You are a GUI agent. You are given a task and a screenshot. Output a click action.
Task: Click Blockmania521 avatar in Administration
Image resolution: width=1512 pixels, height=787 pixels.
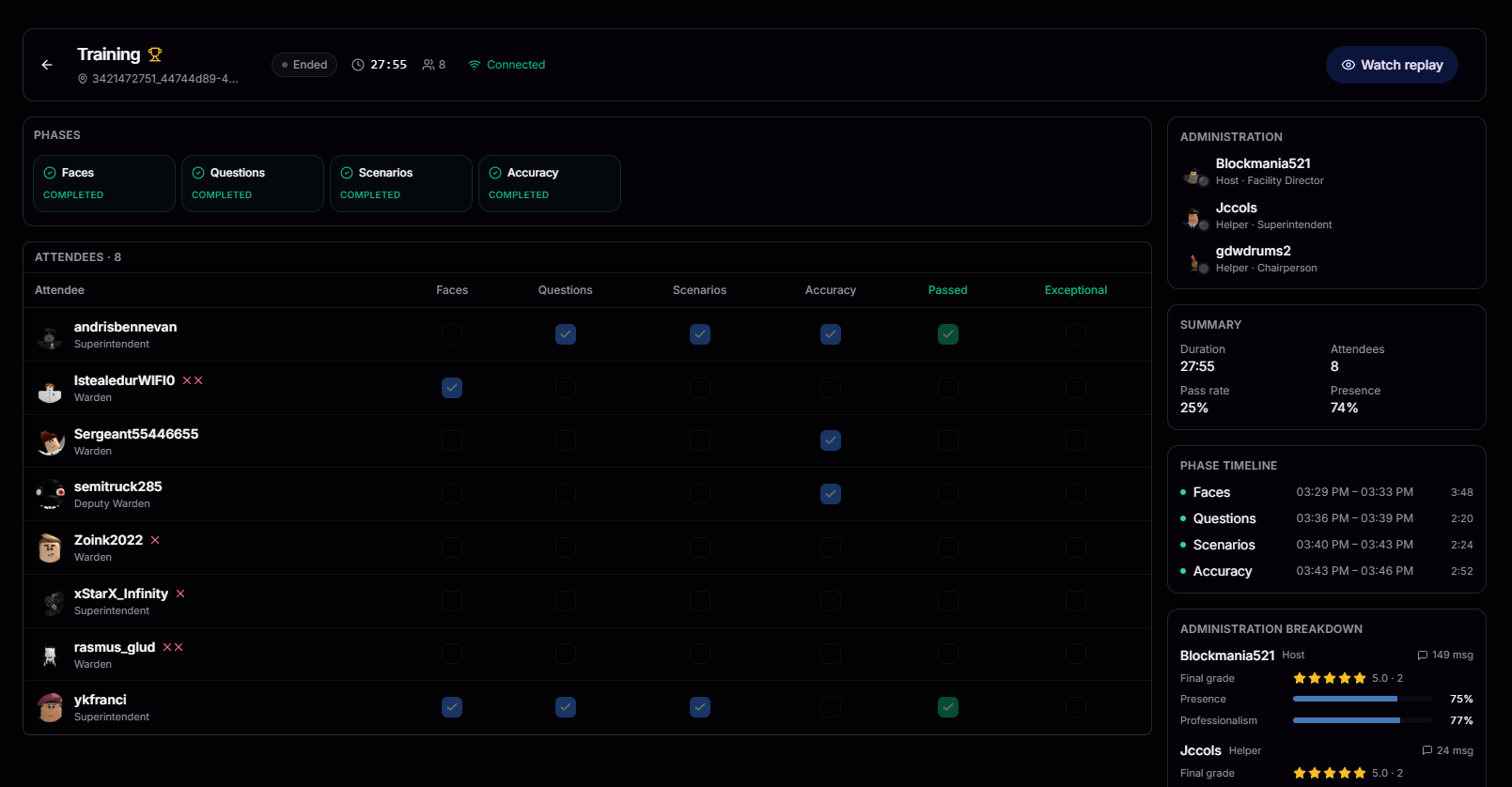(x=1194, y=175)
